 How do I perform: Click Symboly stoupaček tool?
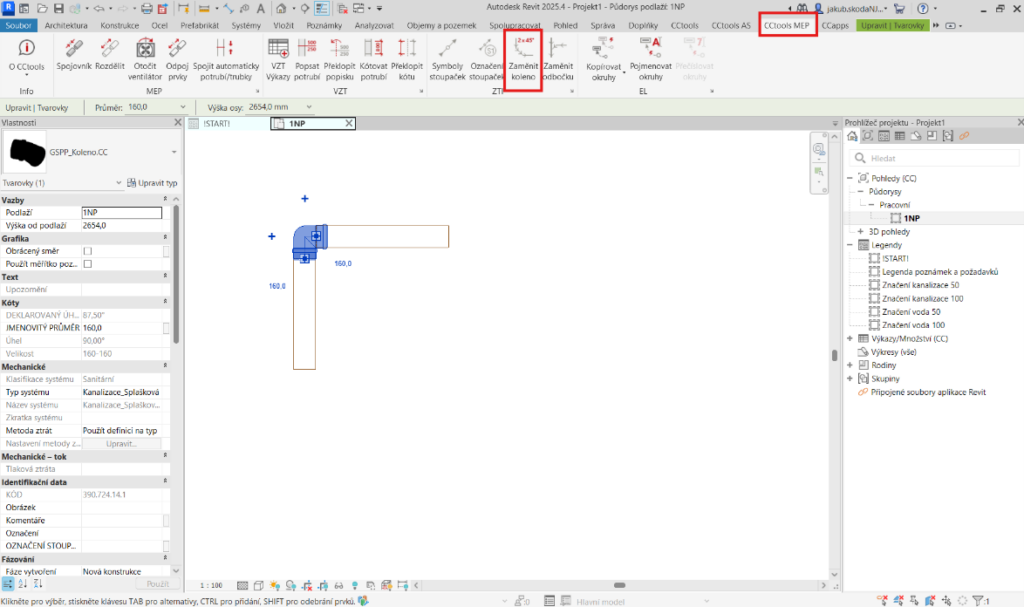447,59
